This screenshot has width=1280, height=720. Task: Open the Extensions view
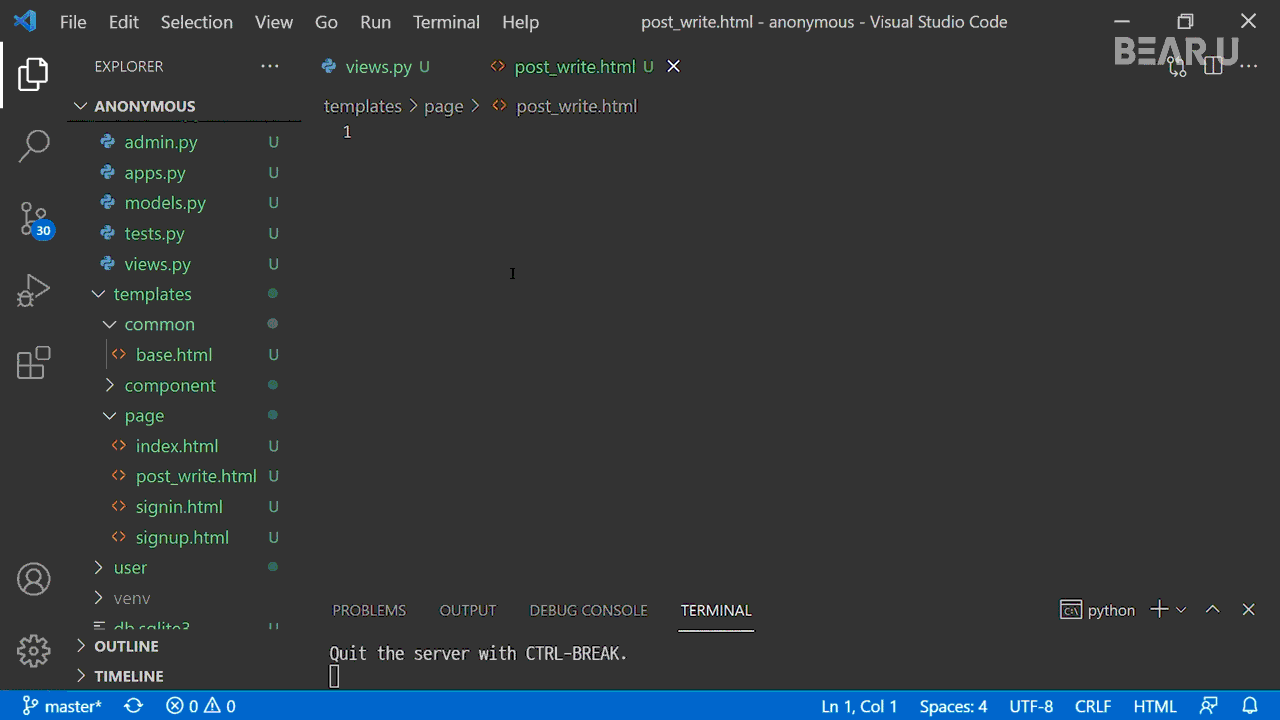pyautogui.click(x=33, y=363)
